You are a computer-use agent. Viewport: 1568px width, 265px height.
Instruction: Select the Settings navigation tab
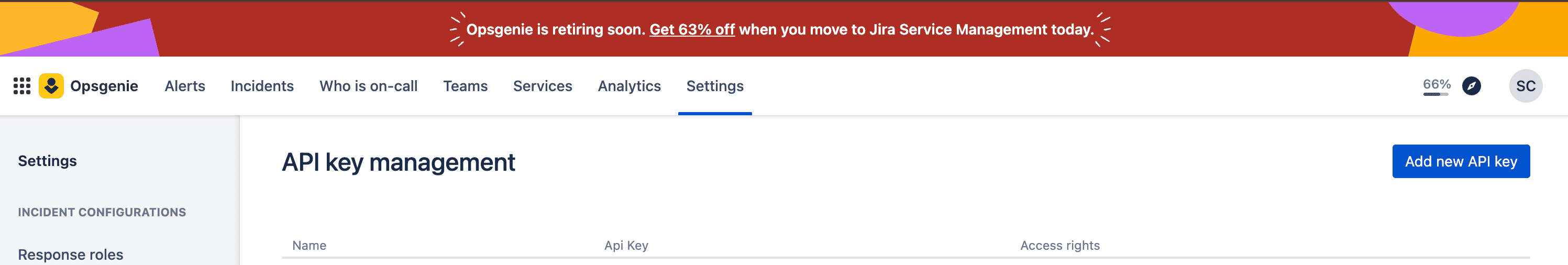pyautogui.click(x=715, y=86)
